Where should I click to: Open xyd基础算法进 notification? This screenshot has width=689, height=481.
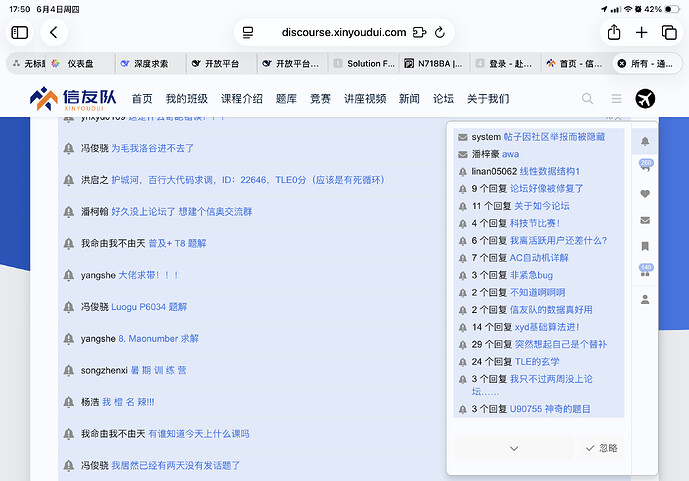[x=539, y=327]
